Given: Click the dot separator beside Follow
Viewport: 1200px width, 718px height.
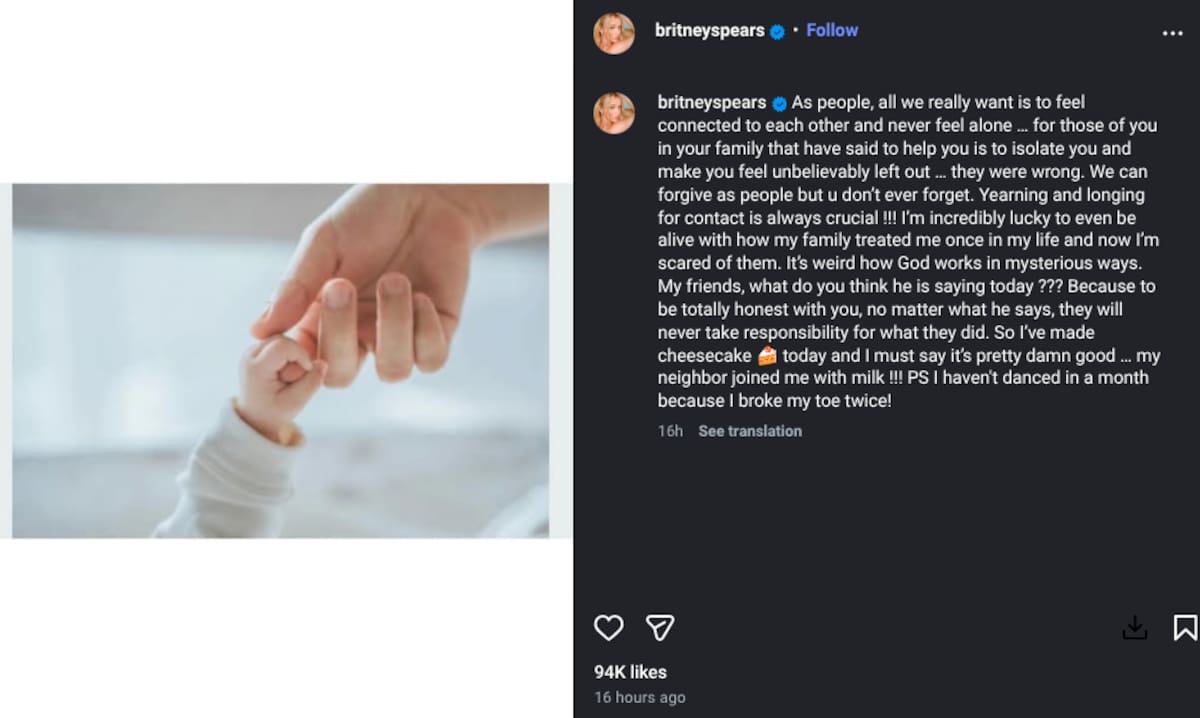Looking at the screenshot, I should coord(796,30).
